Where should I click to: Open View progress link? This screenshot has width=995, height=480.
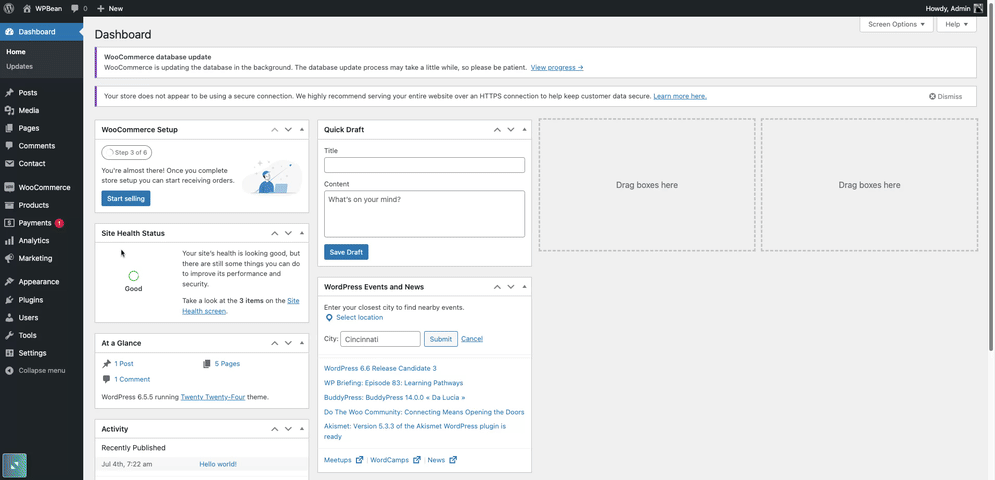557,67
